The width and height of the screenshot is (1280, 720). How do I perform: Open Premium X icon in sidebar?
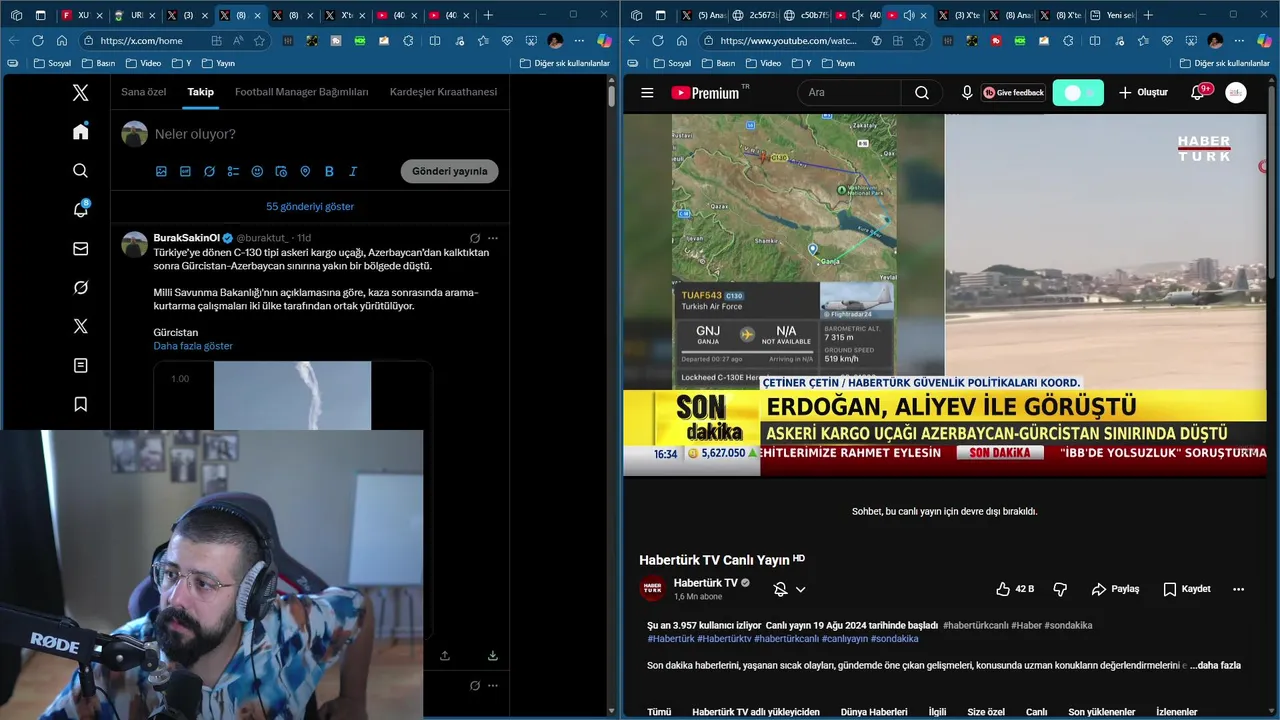[81, 326]
